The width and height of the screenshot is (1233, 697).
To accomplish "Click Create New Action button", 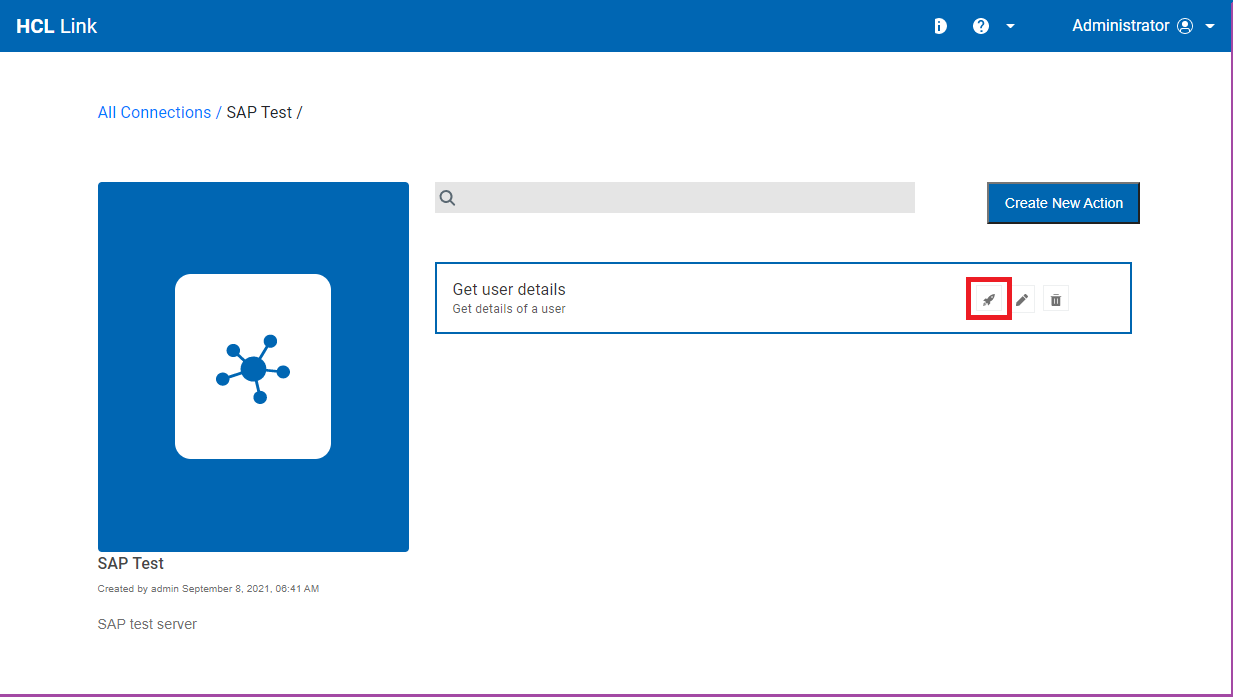I will [1063, 203].
